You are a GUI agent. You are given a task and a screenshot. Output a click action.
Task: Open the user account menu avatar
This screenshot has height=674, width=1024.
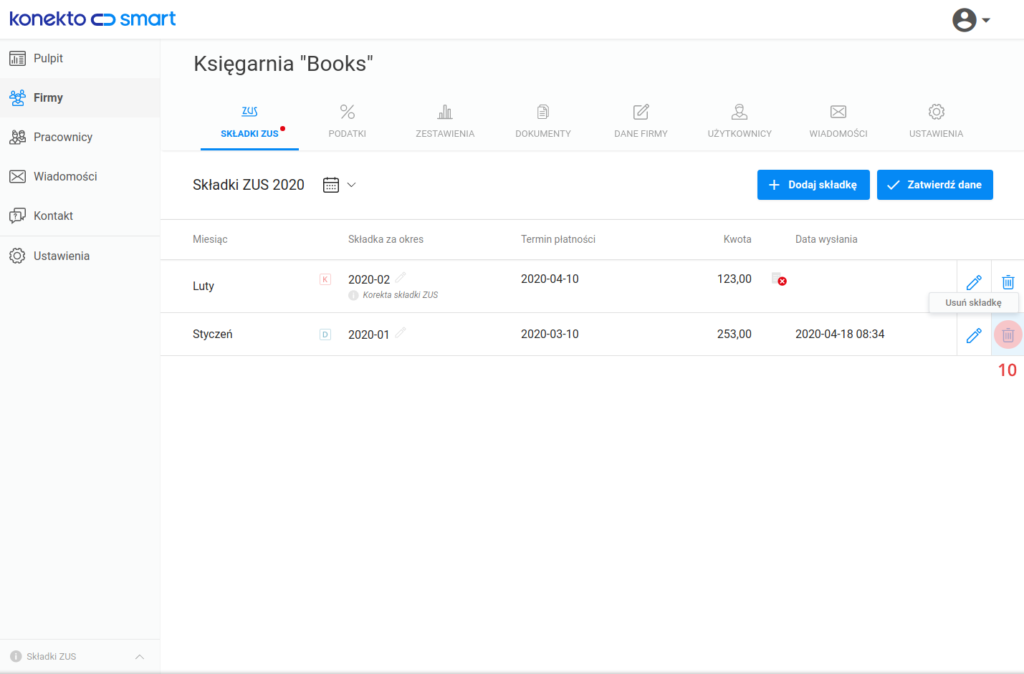pos(964,20)
